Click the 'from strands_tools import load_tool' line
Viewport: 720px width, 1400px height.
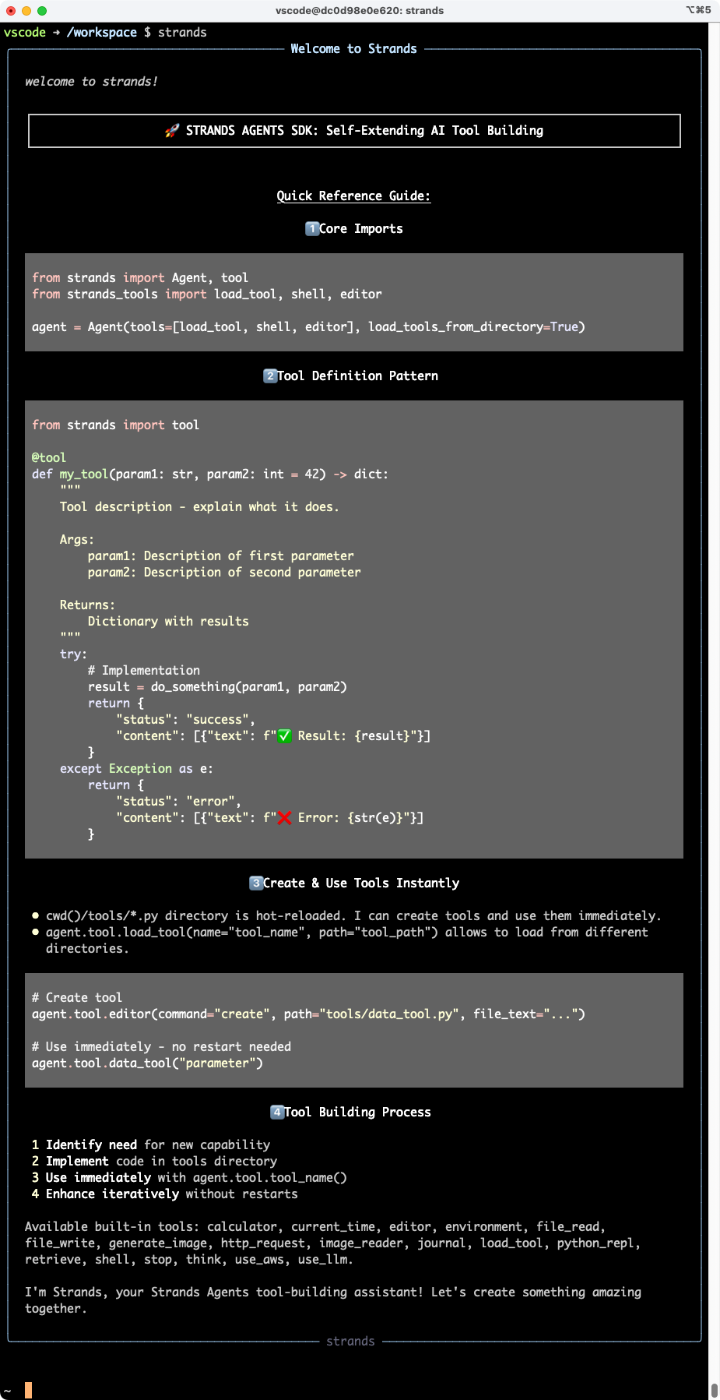pos(207,294)
